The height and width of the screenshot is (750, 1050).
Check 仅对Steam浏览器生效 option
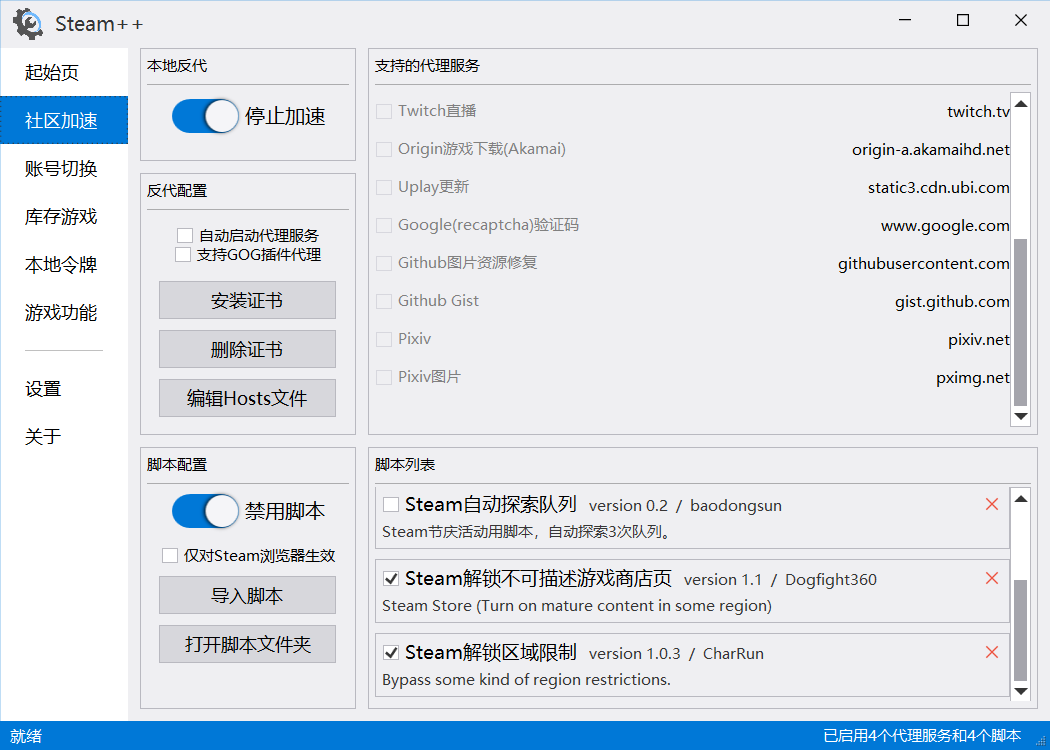pyautogui.click(x=170, y=555)
